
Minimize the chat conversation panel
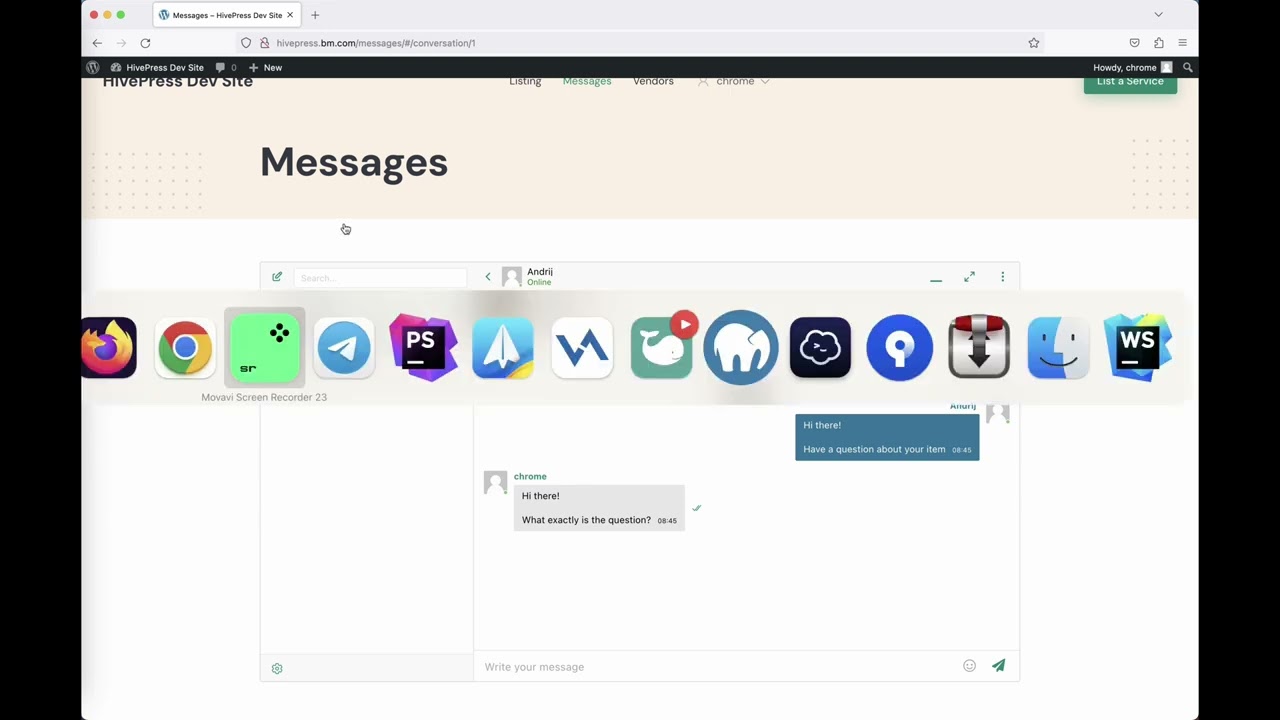(x=936, y=280)
